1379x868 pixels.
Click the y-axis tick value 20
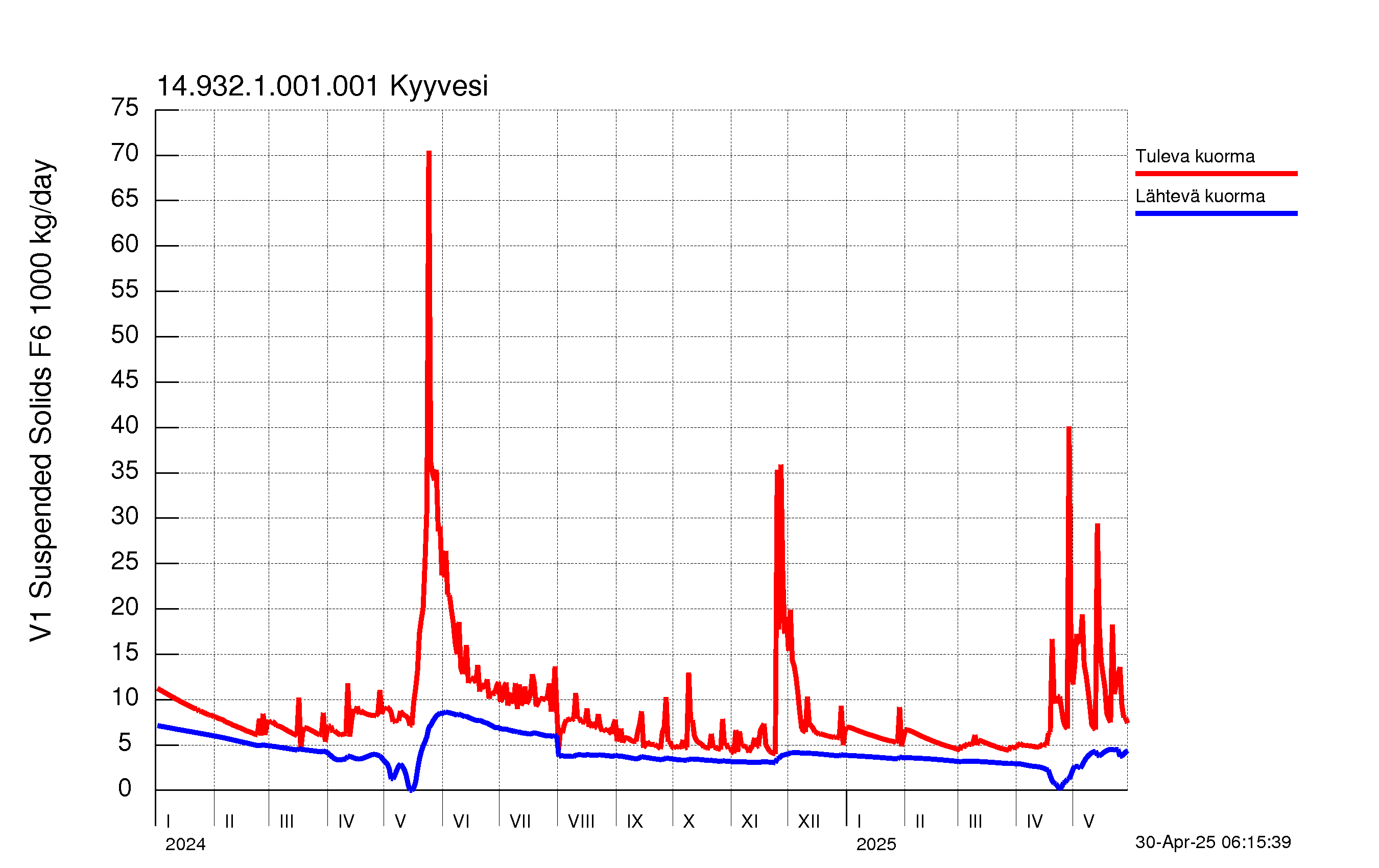[x=125, y=607]
